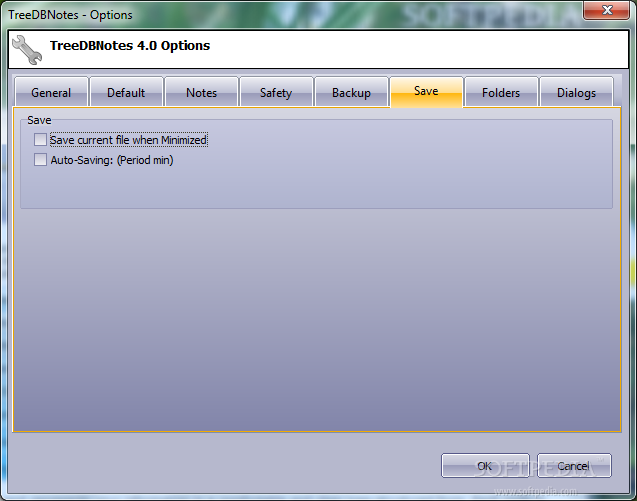Select the Notes tab
Viewport: 637px width, 501px height.
pos(202,92)
